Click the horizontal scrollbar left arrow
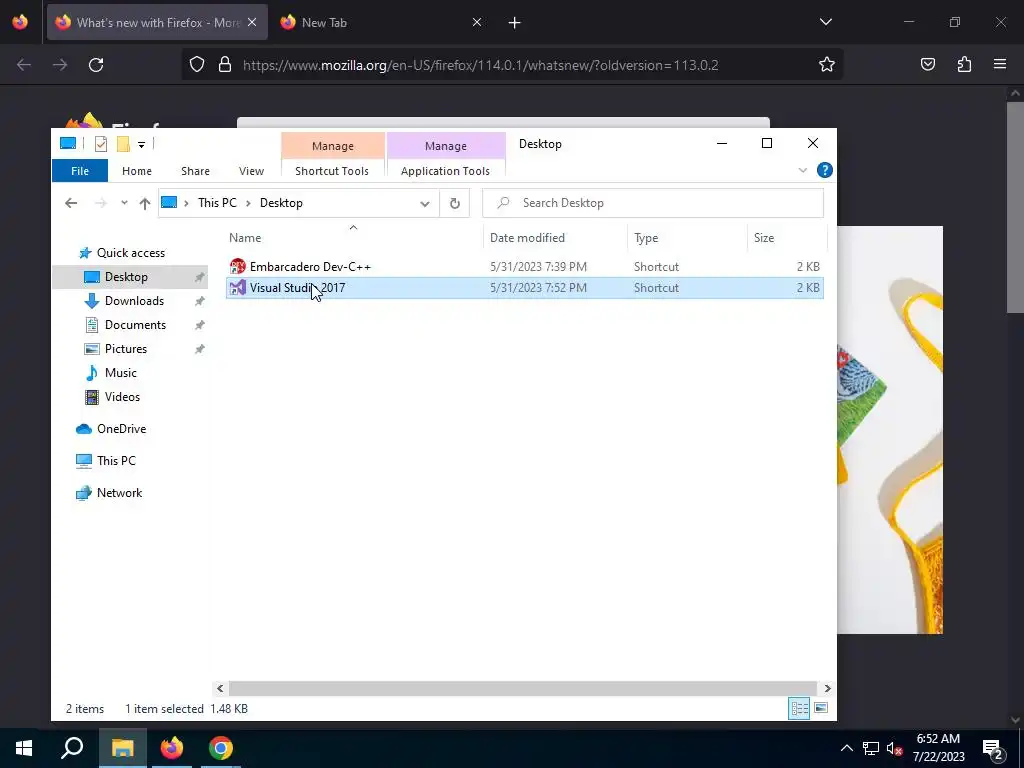Screen dimensions: 1024x768 (220, 688)
